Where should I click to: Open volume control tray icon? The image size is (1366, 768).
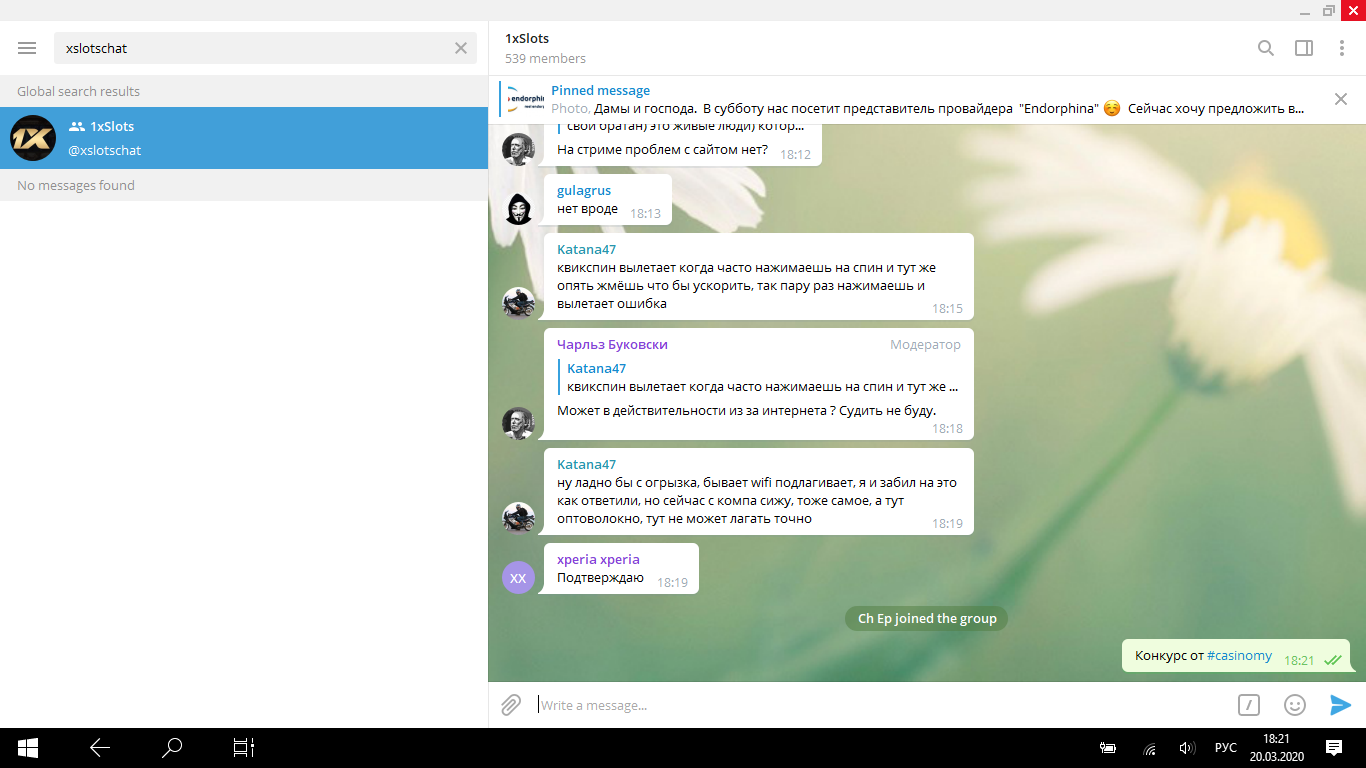[x=1187, y=748]
